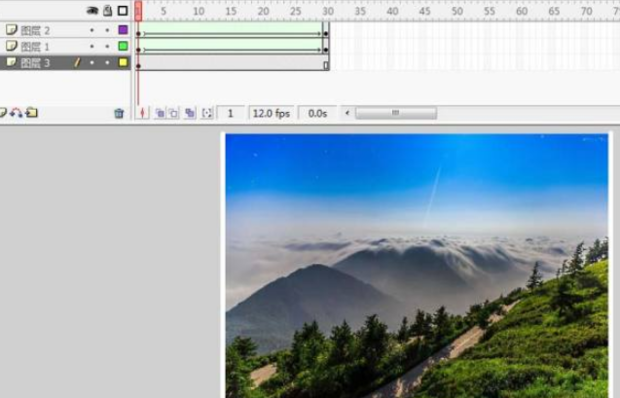Image resolution: width=620 pixels, height=398 pixels.
Task: Click the lock all layers padlock icon
Action: coord(108,11)
